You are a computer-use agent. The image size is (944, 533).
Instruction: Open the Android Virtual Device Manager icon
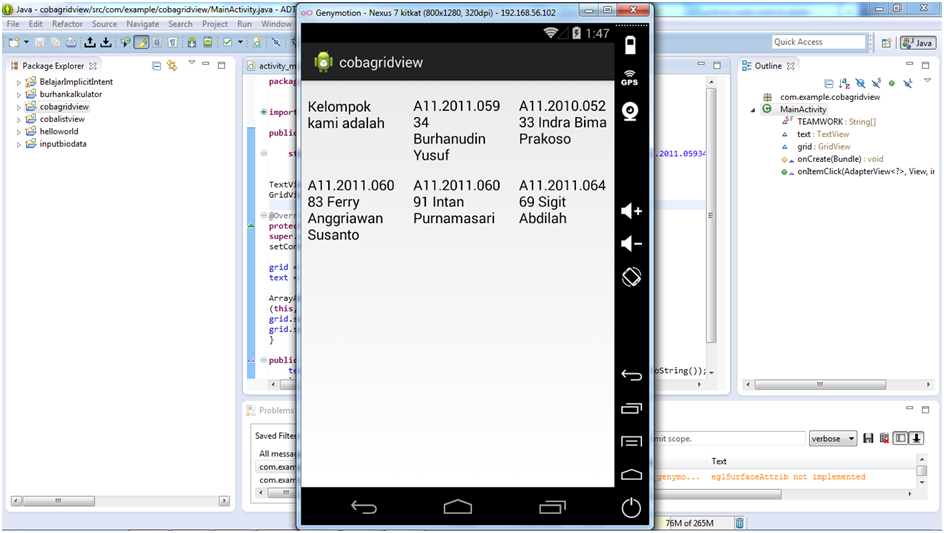208,42
